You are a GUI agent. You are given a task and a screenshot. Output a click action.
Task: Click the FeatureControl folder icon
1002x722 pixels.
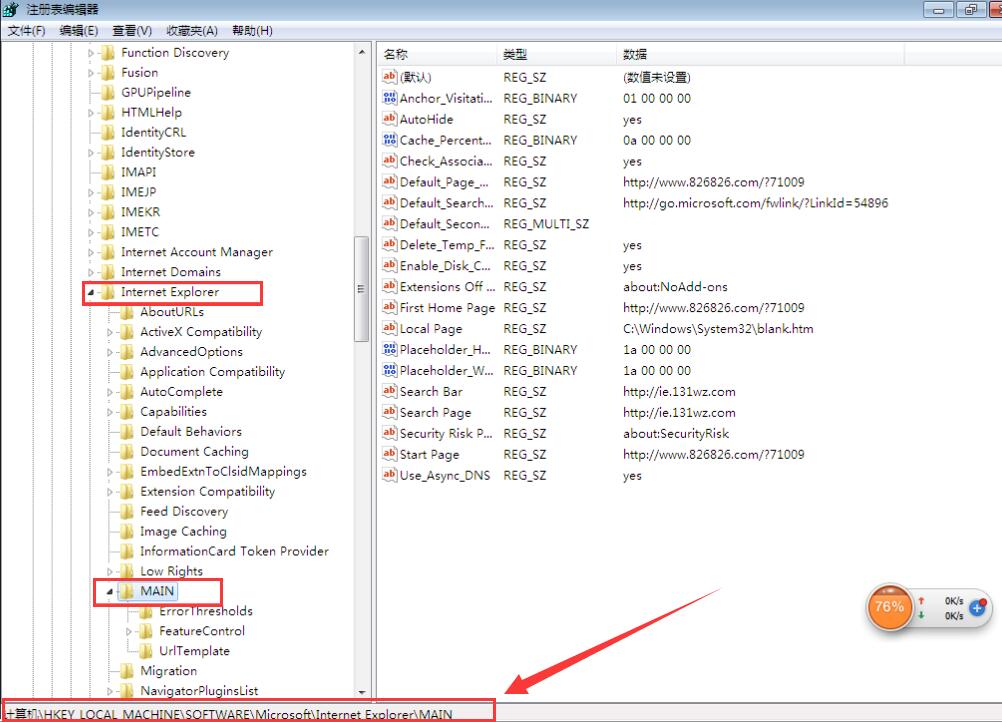(146, 631)
